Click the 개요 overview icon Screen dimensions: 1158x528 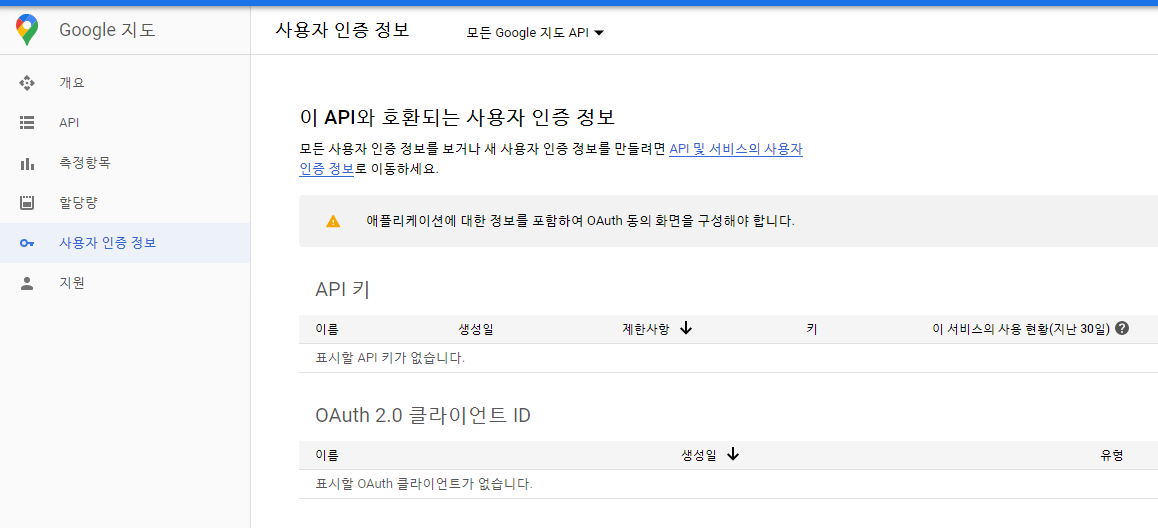pyautogui.click(x=27, y=83)
